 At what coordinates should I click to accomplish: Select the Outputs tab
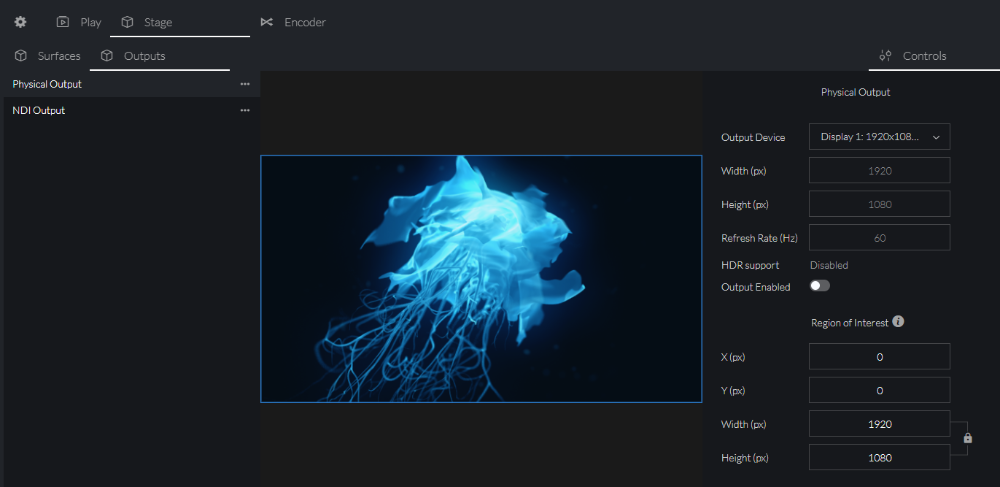[x=134, y=56]
